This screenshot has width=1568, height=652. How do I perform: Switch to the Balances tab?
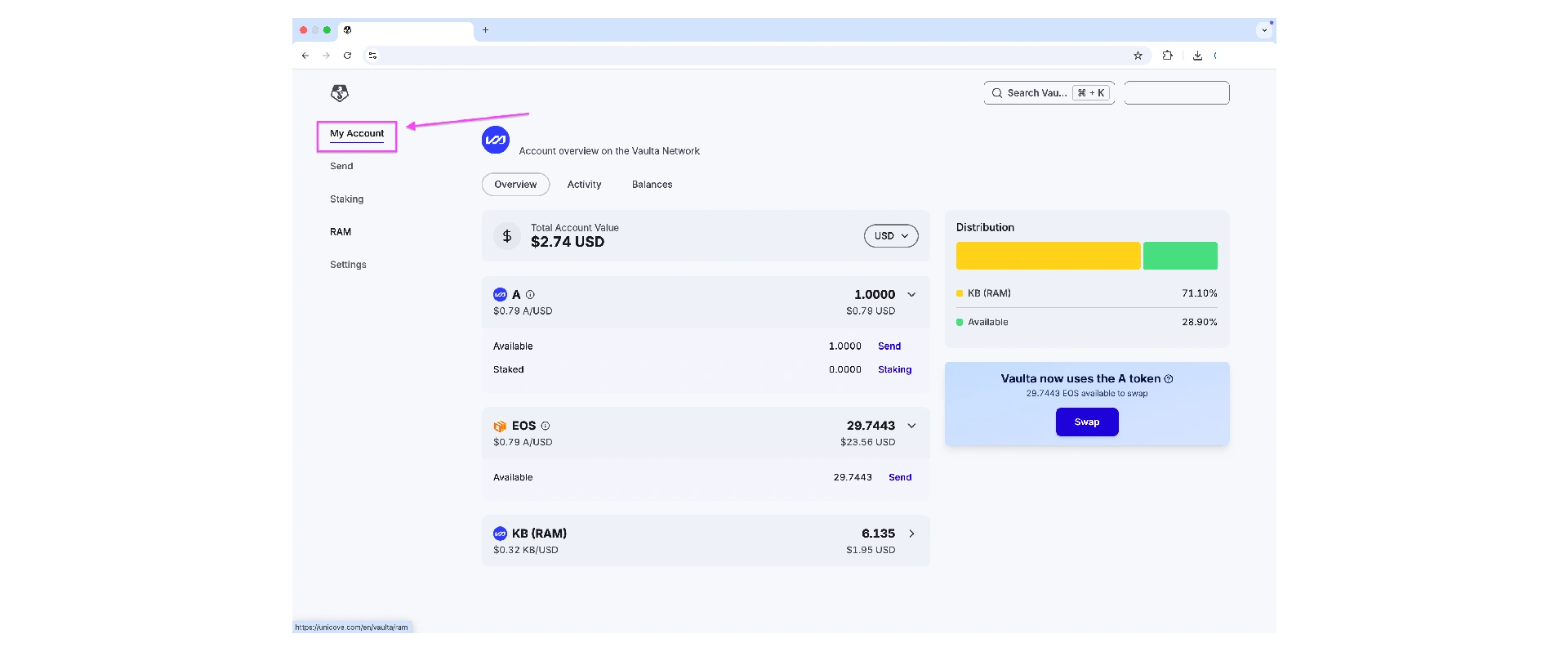pyautogui.click(x=652, y=185)
